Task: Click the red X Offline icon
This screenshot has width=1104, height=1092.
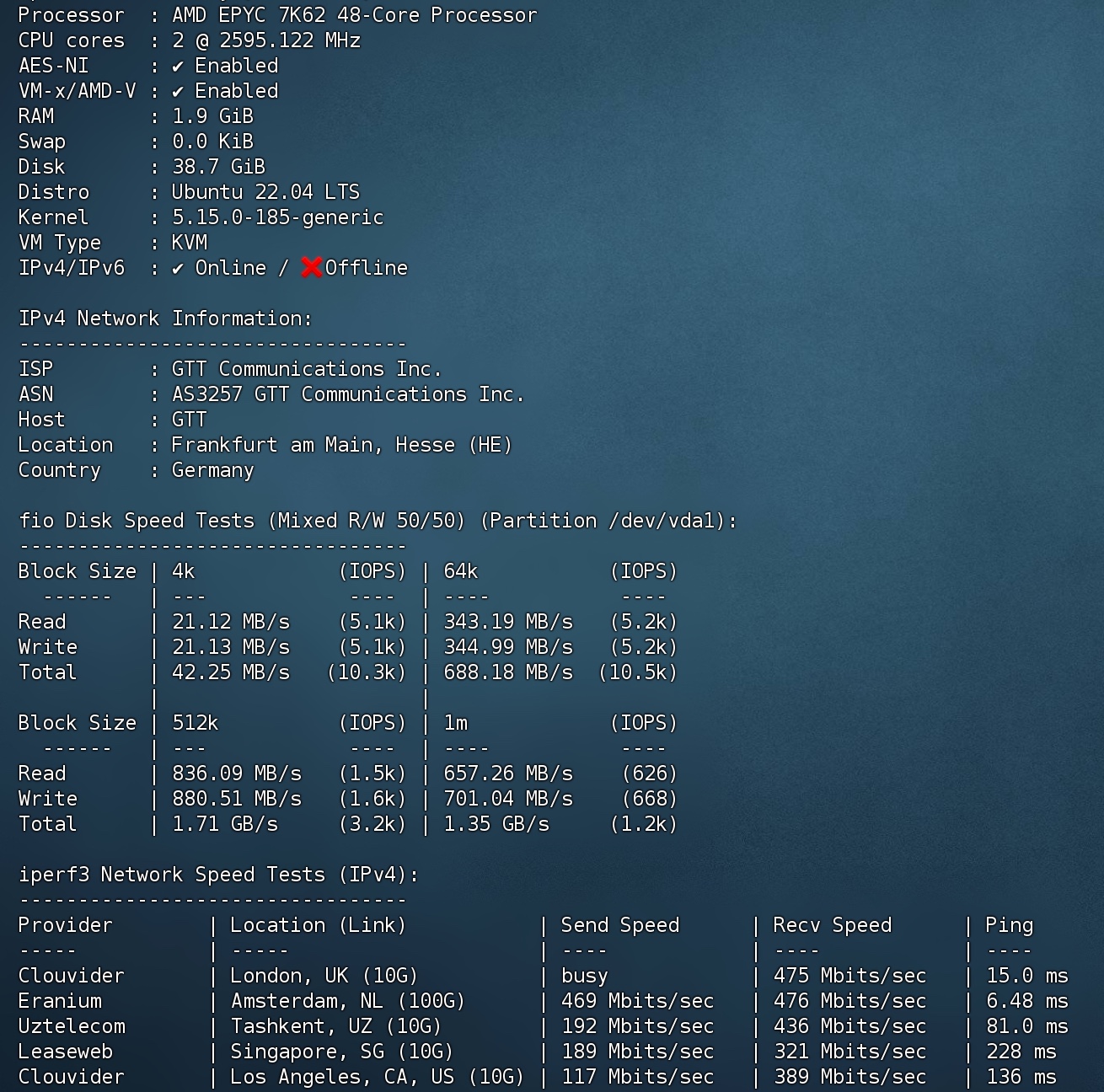Action: pos(312,268)
